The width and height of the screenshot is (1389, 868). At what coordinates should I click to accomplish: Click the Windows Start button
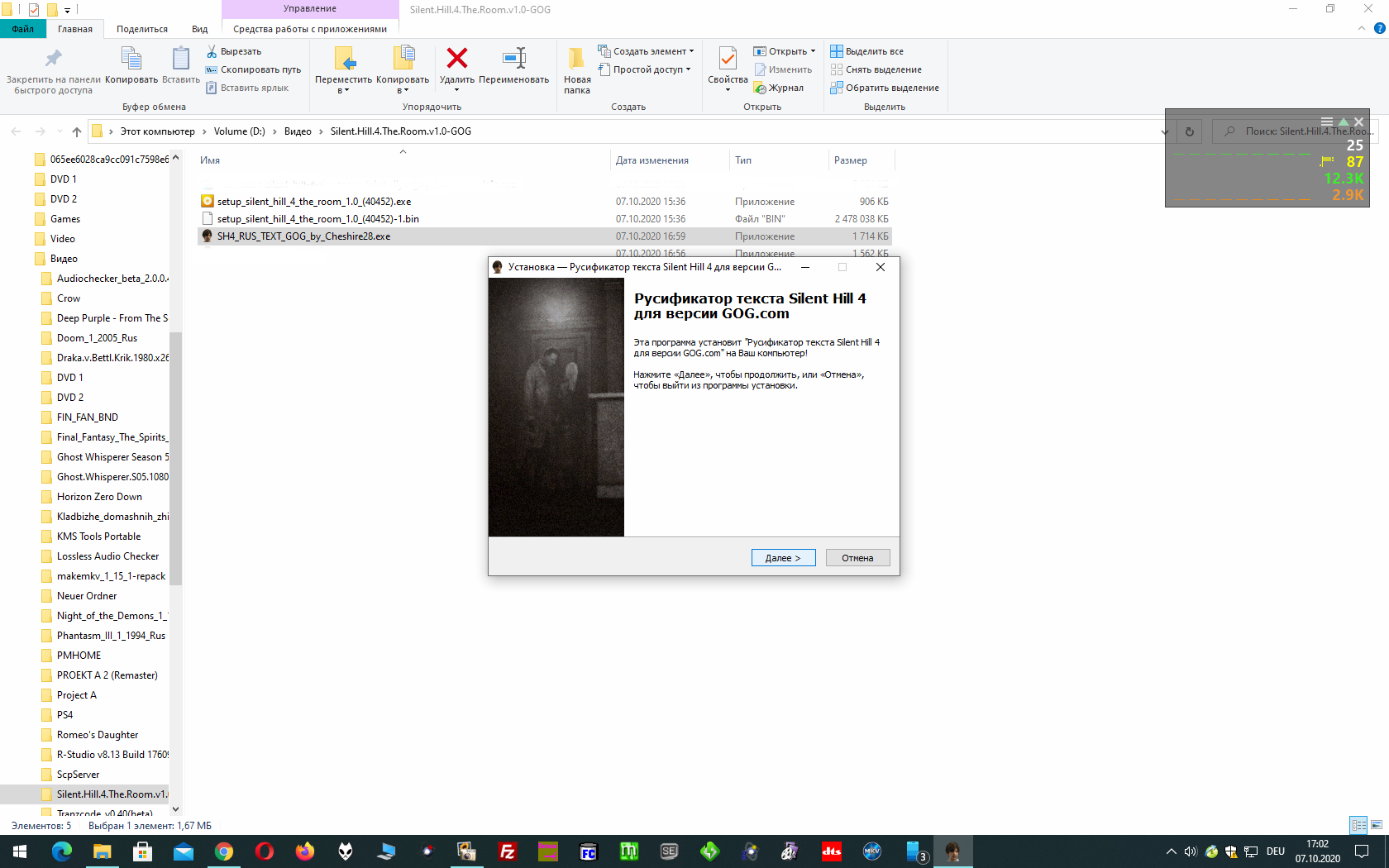click(x=20, y=851)
